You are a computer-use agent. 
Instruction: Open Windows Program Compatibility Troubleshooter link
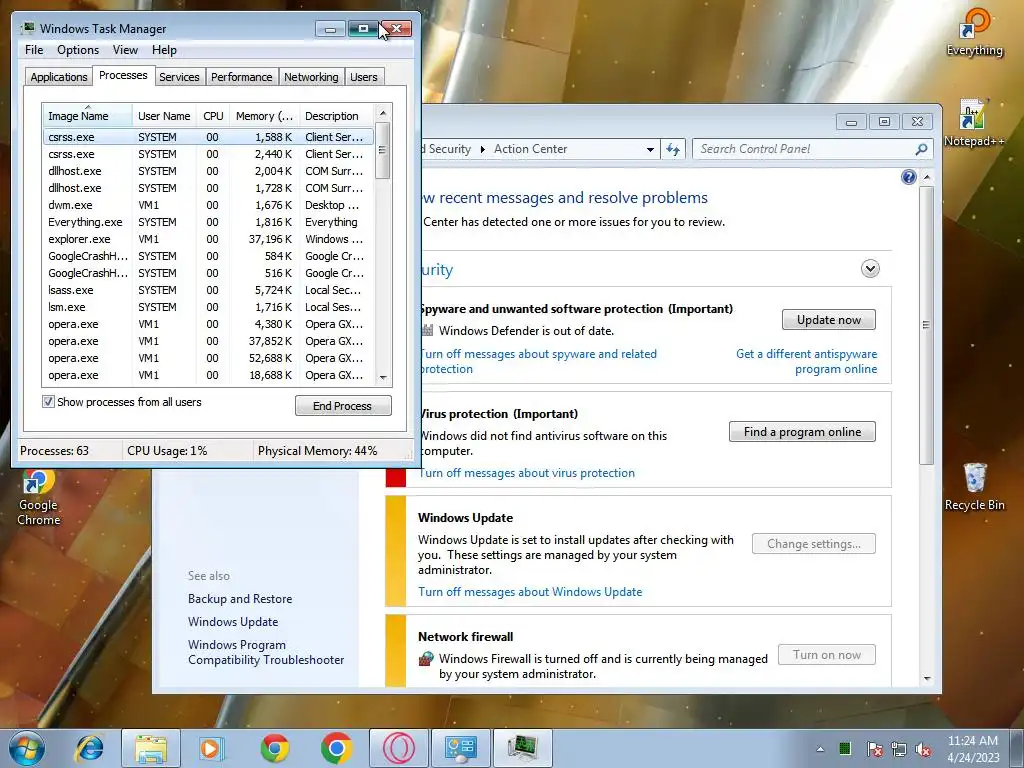pos(266,652)
